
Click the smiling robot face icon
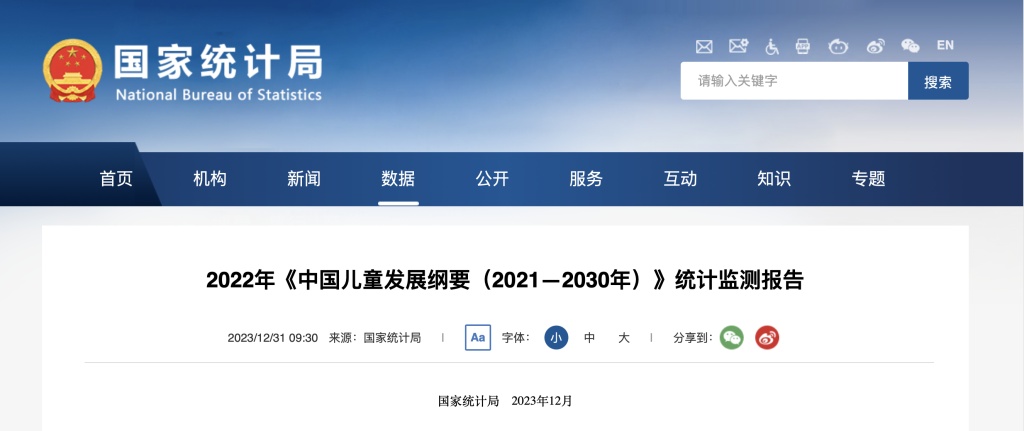(x=838, y=46)
